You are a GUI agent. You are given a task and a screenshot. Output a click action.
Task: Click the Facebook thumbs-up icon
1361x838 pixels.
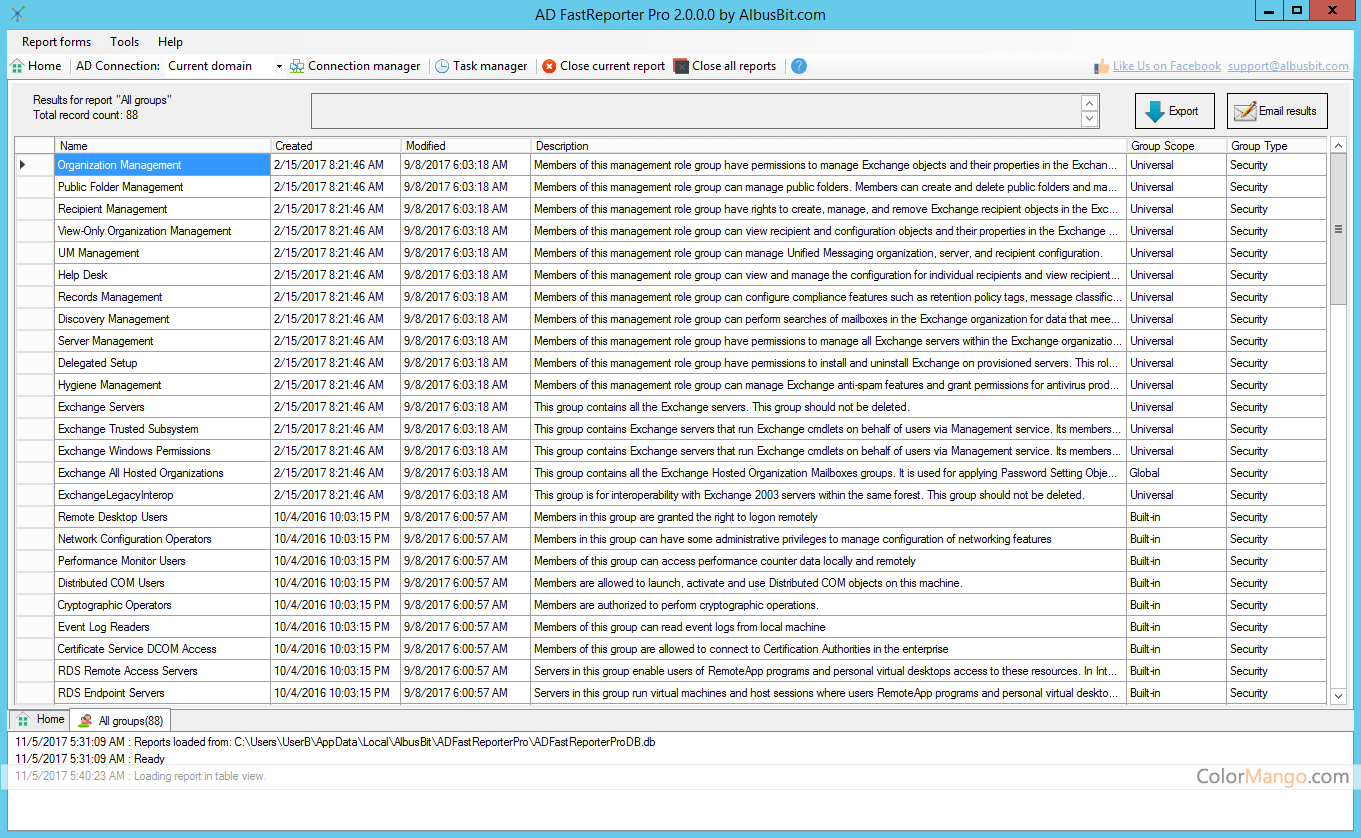pyautogui.click(x=1102, y=66)
